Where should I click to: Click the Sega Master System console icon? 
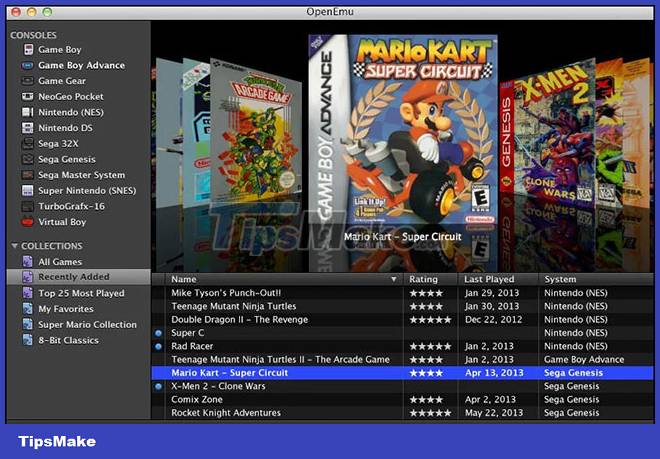click(x=27, y=175)
